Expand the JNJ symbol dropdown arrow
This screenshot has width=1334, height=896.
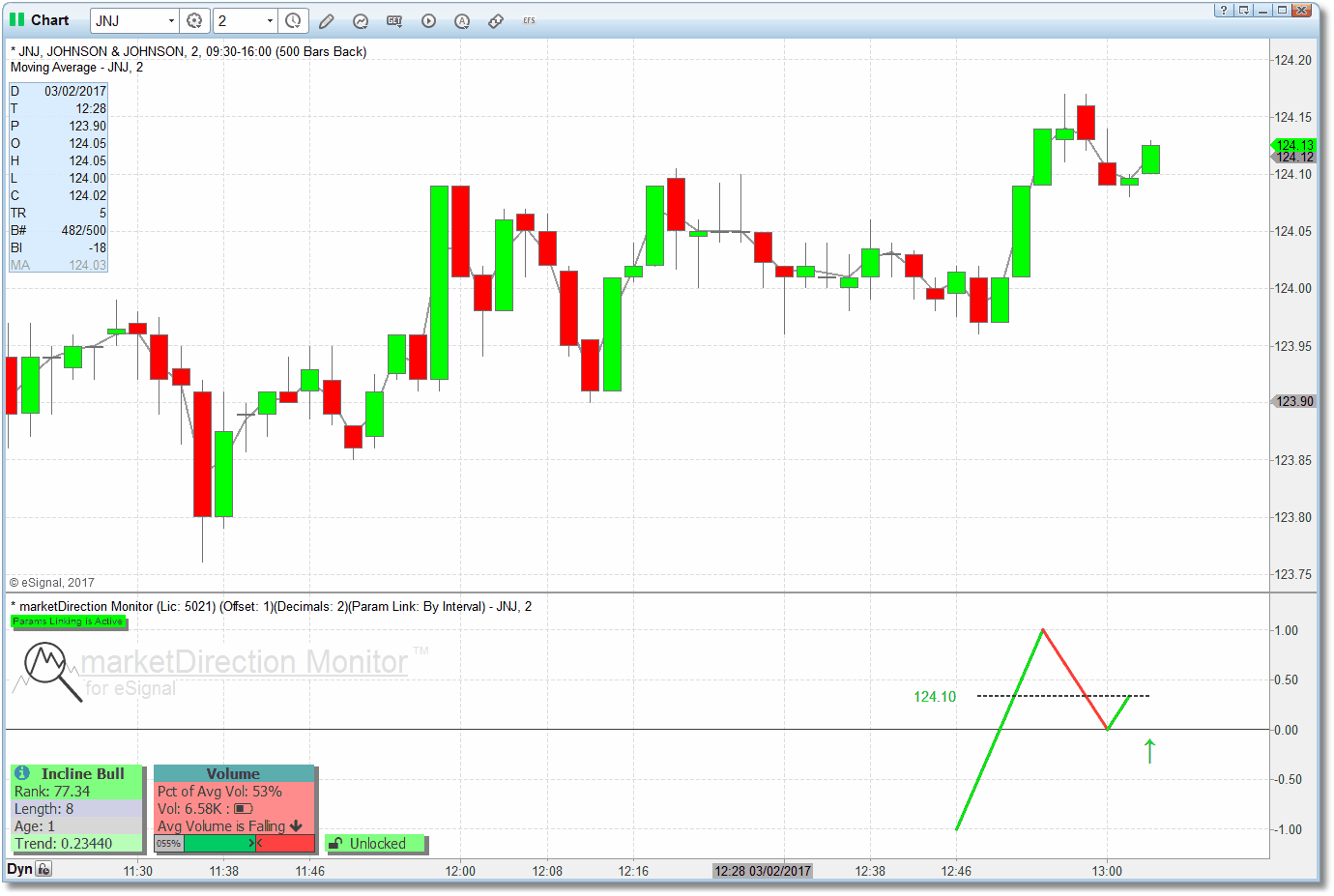(171, 20)
